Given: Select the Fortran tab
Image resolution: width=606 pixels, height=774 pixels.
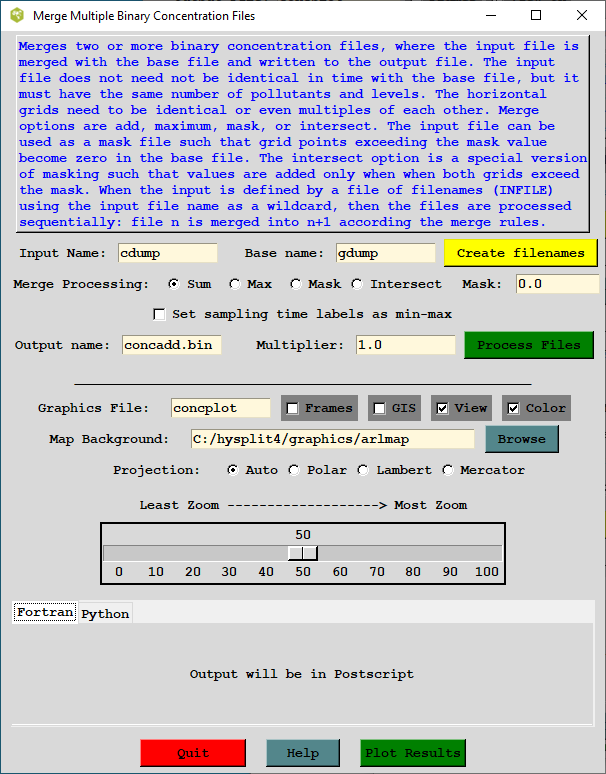Looking at the screenshot, I should [x=44, y=613].
